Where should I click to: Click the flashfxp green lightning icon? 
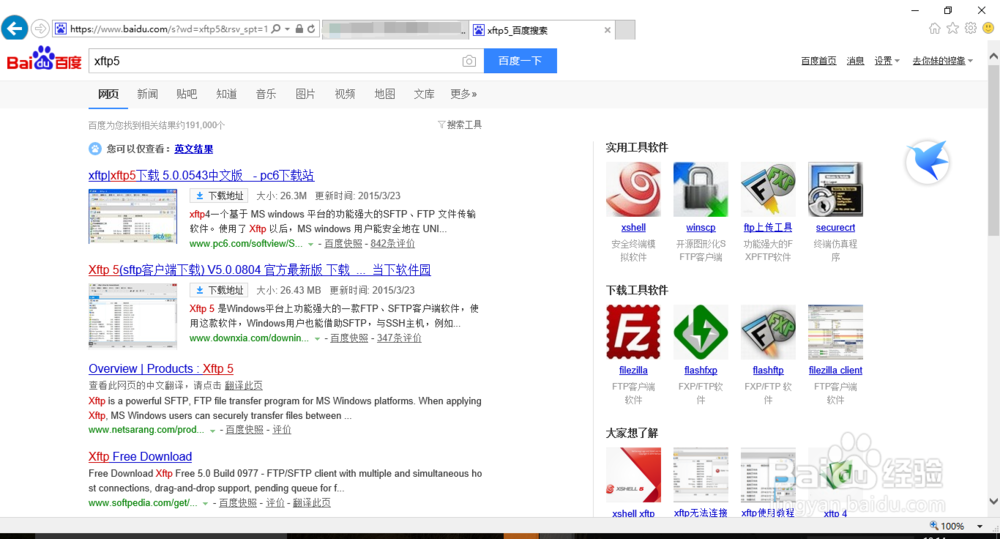(x=700, y=332)
